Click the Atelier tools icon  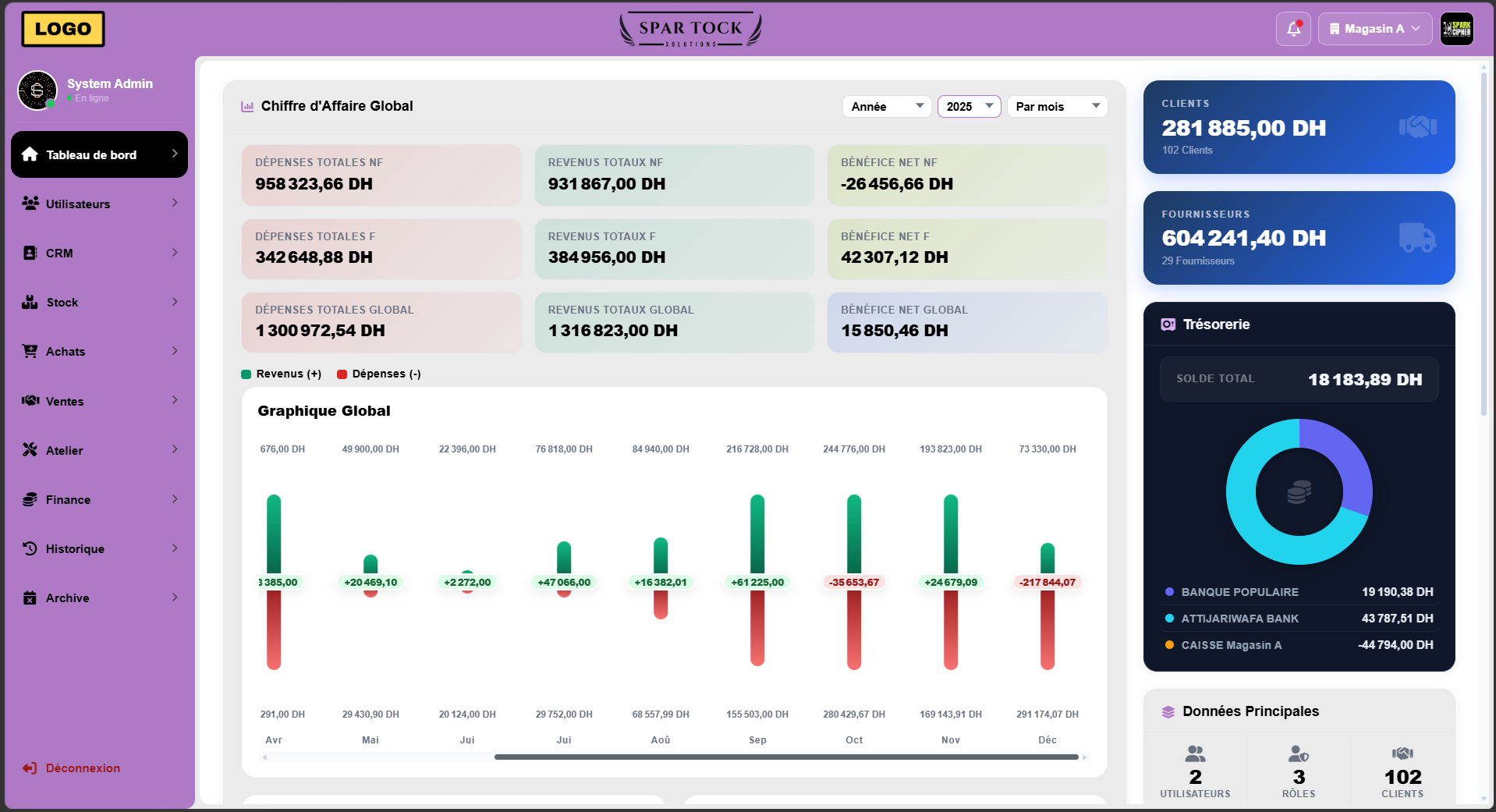click(30, 450)
